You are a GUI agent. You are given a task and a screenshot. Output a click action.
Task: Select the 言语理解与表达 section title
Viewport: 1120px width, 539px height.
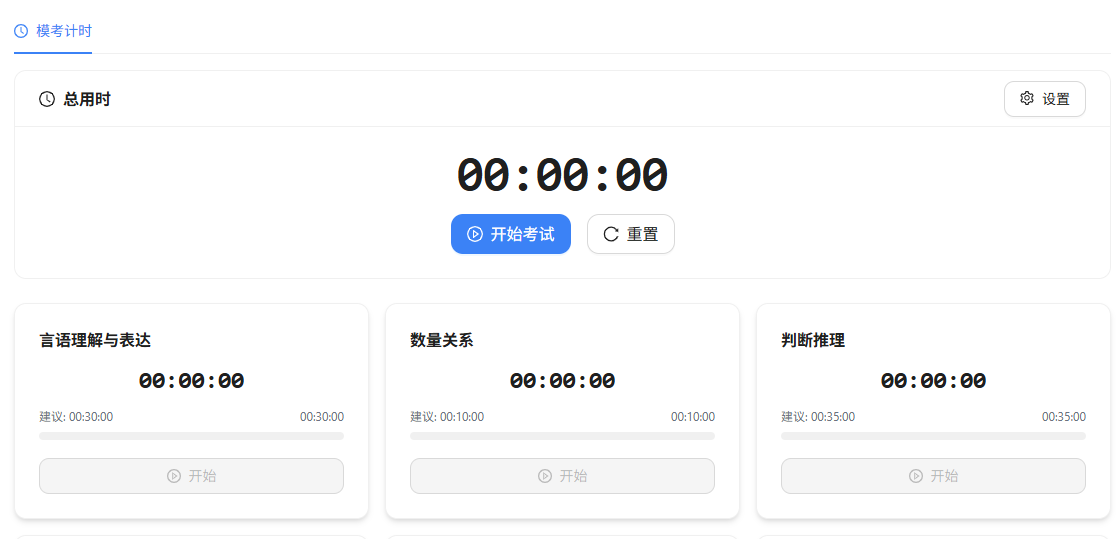click(x=95, y=340)
